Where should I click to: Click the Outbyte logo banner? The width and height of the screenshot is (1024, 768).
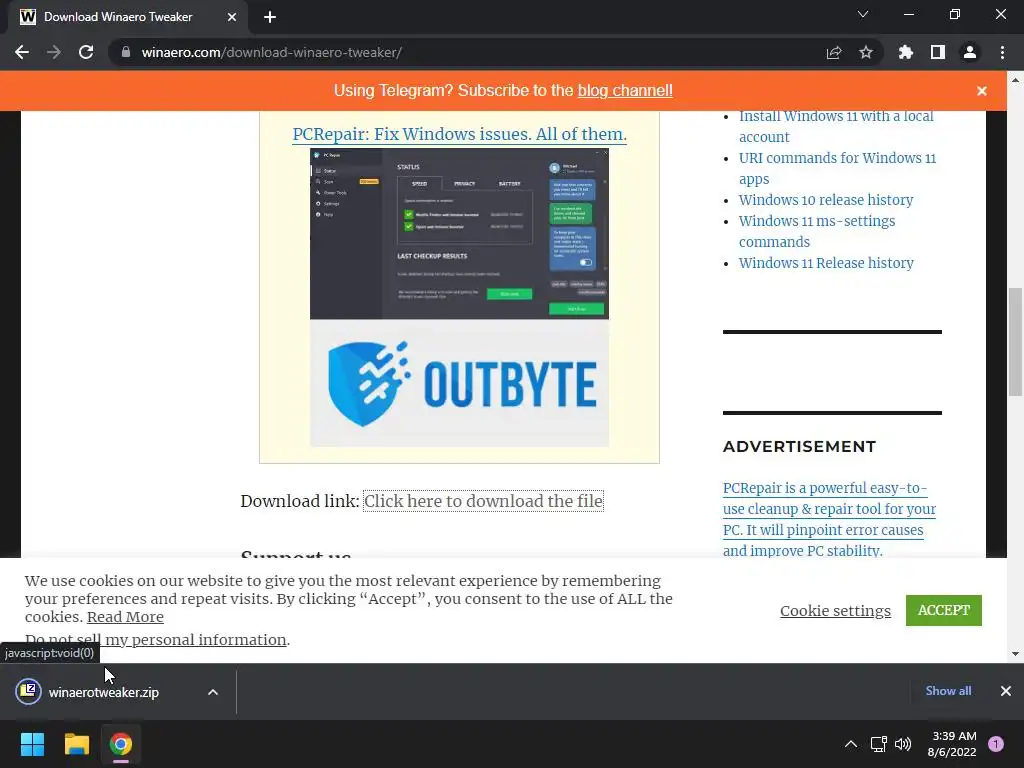[x=459, y=383]
